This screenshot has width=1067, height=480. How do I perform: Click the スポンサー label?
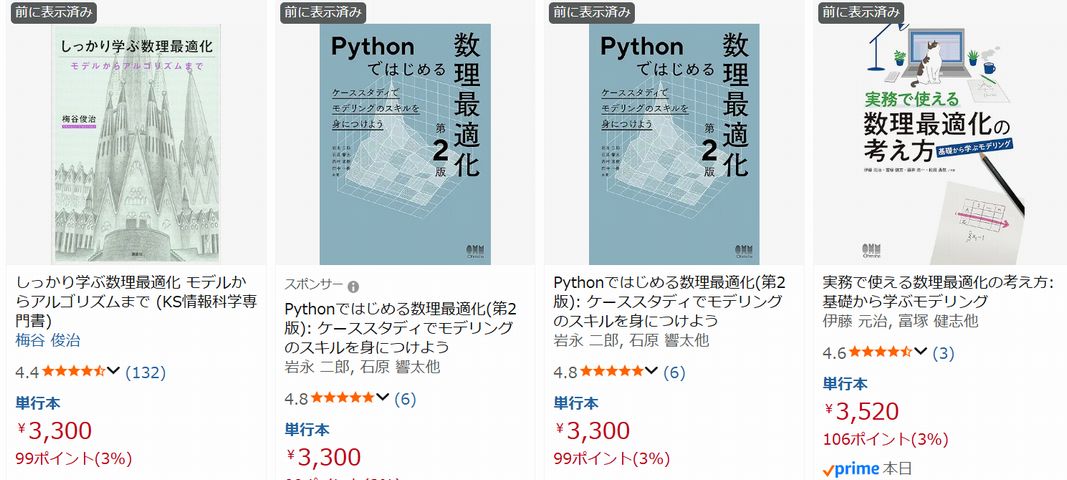(x=313, y=285)
